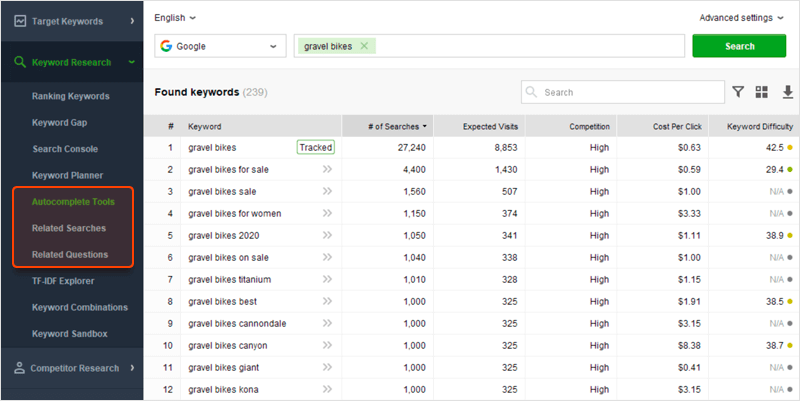Viewport: 800px width, 401px height.
Task: Click double-arrow icon for gravel bikes kona
Action: point(326,389)
